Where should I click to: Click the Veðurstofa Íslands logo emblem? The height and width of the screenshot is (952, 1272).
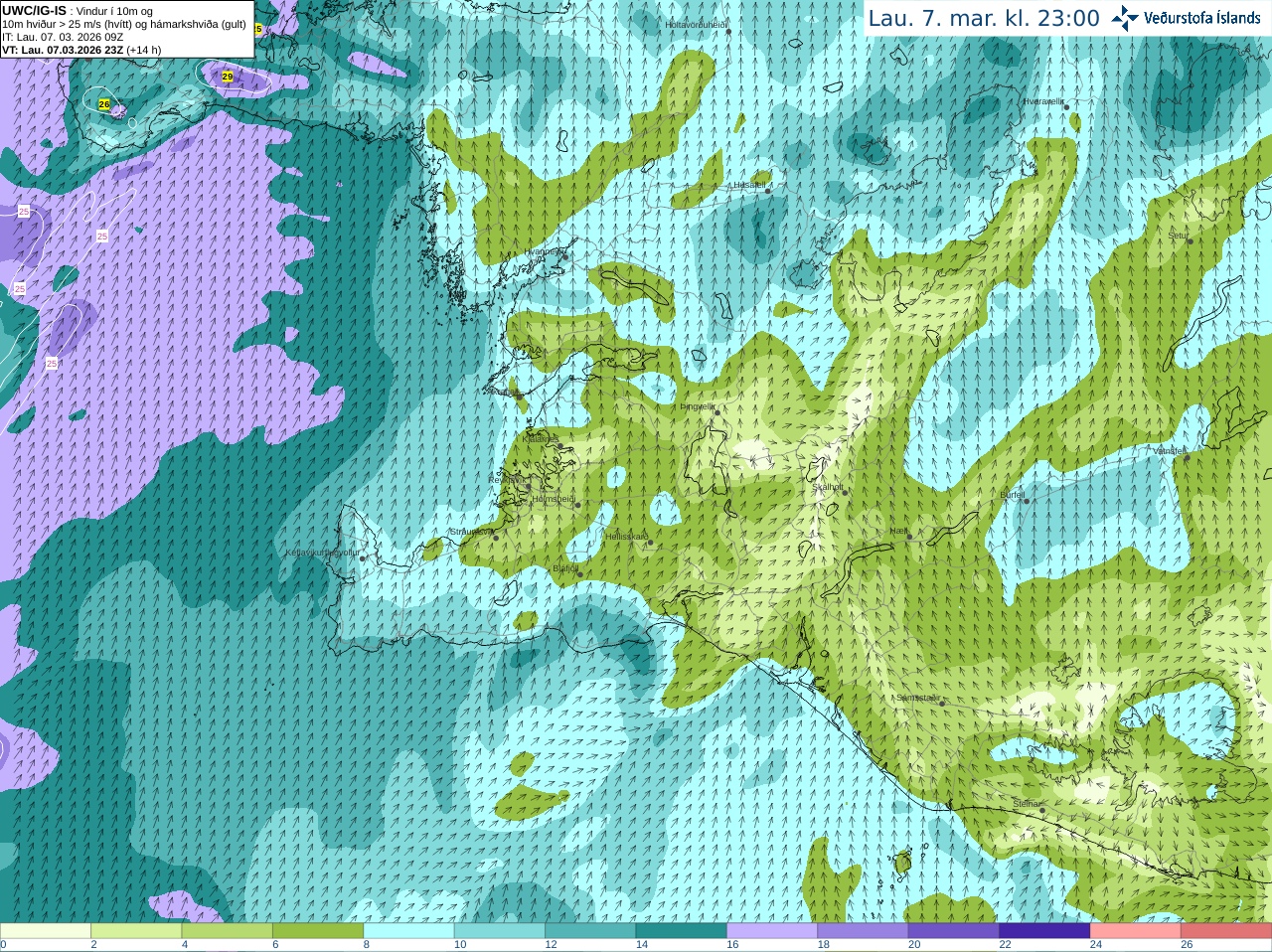[1125, 18]
